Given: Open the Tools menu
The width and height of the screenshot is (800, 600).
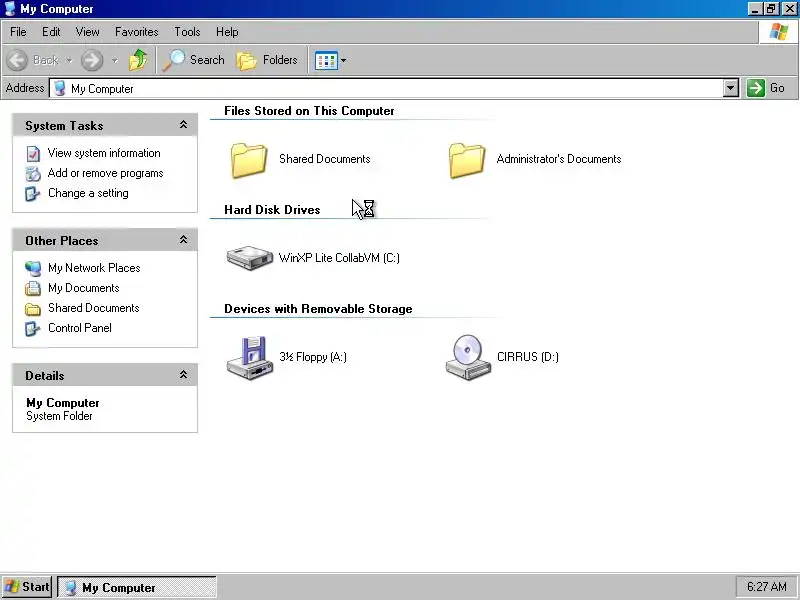Looking at the screenshot, I should coord(187,32).
